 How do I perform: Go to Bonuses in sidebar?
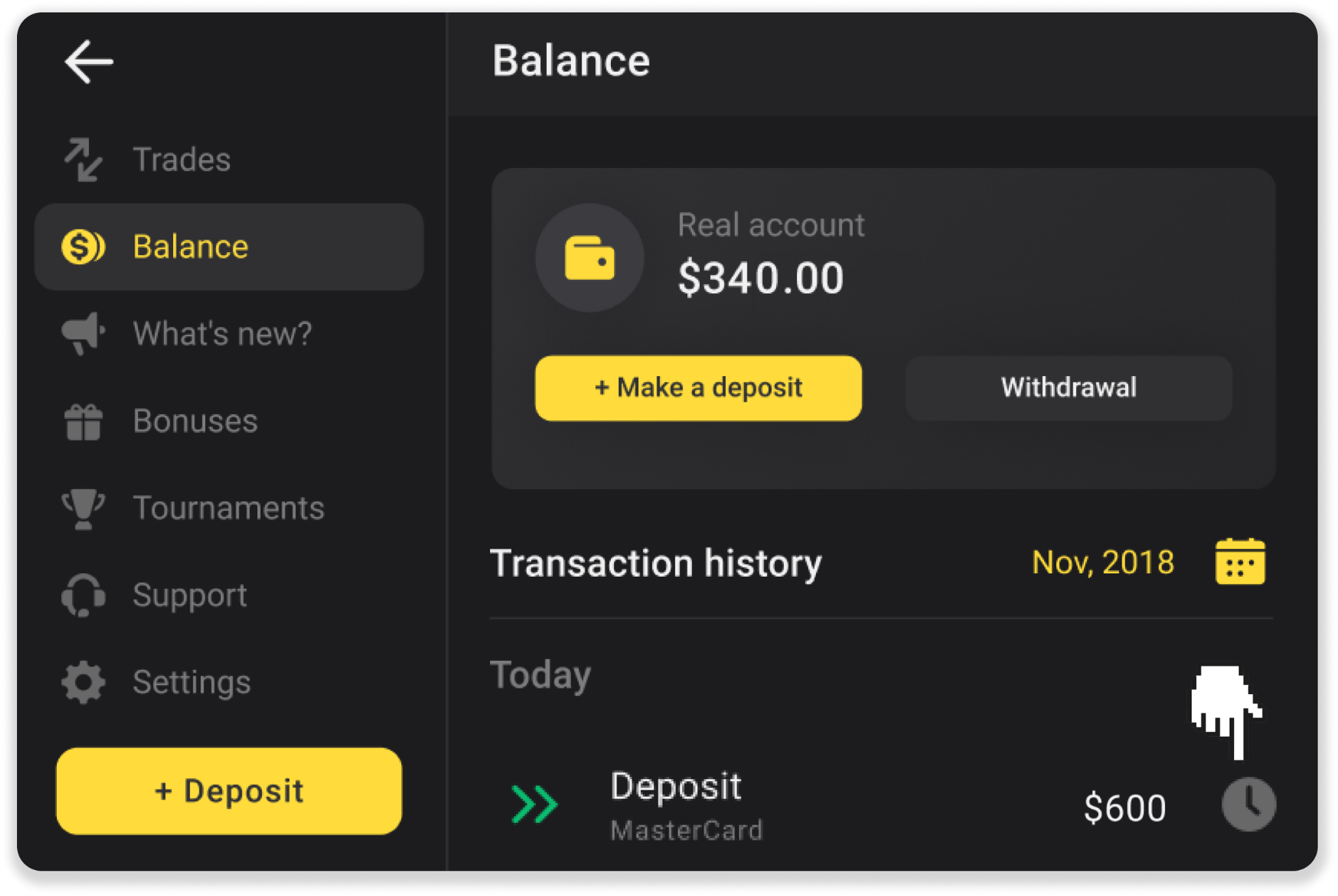click(x=195, y=421)
